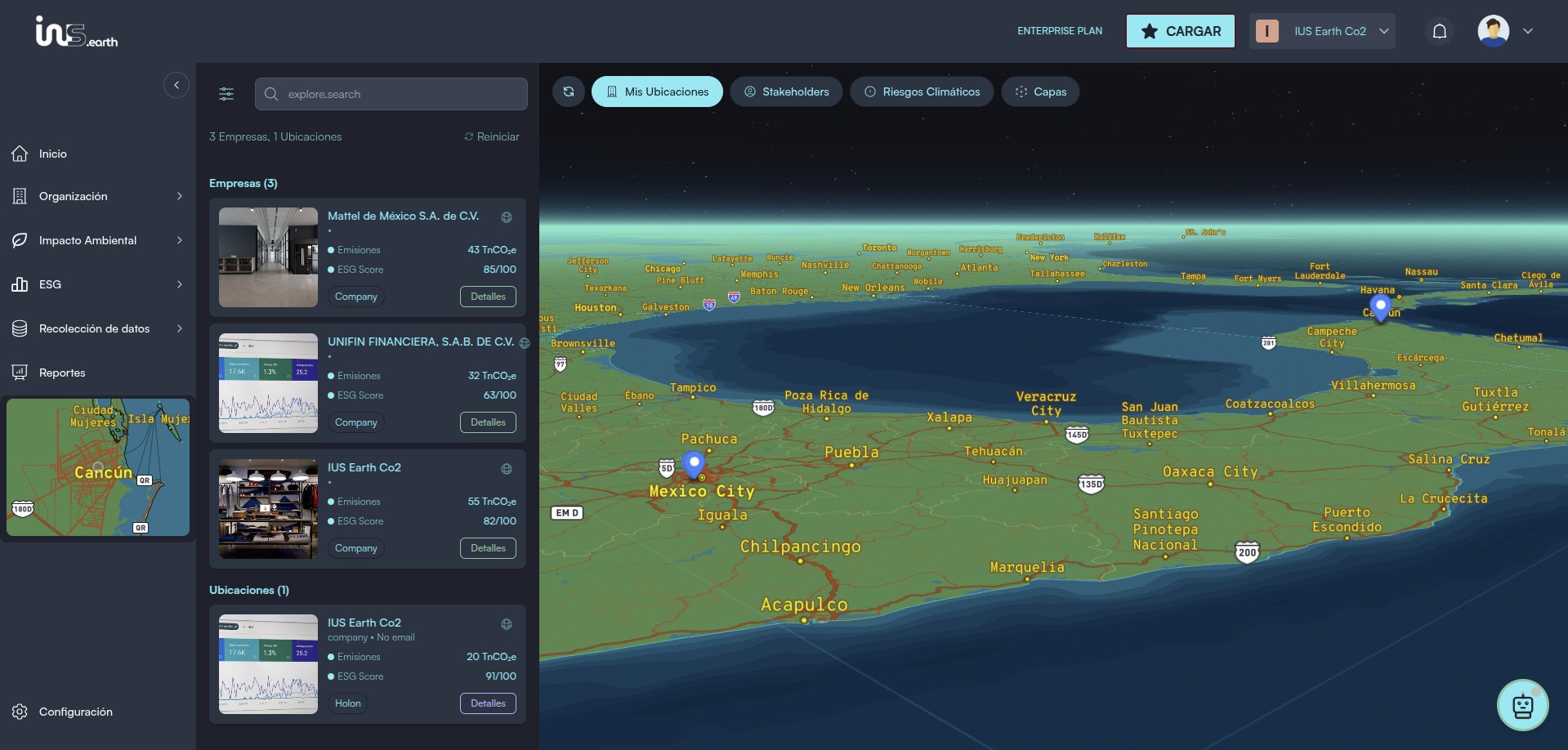
Task: Click the Holon tag on location card
Action: point(348,703)
